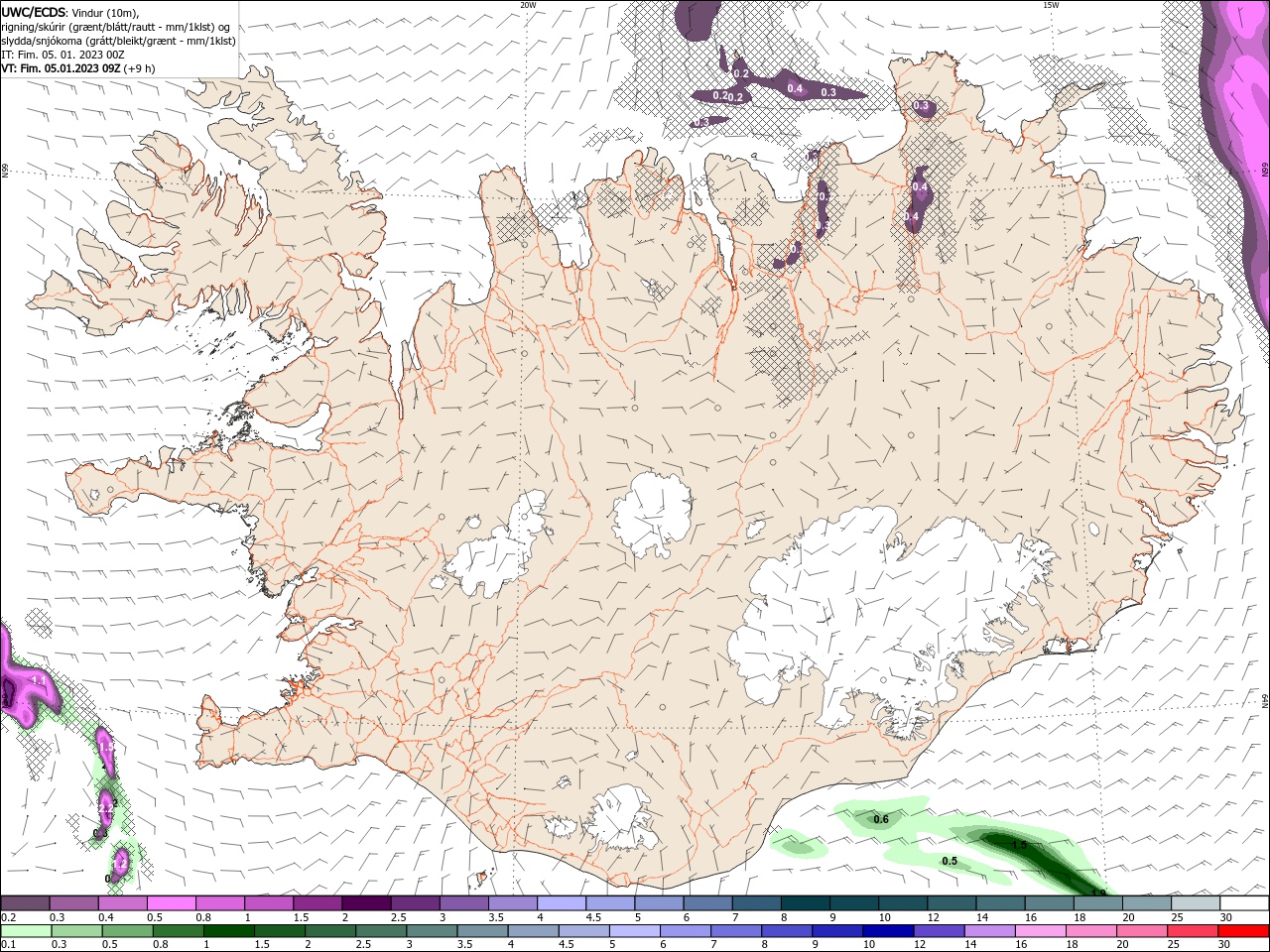
Task: Click the bottom-row legend swatch labeled 25
Action: [x=1196, y=931]
